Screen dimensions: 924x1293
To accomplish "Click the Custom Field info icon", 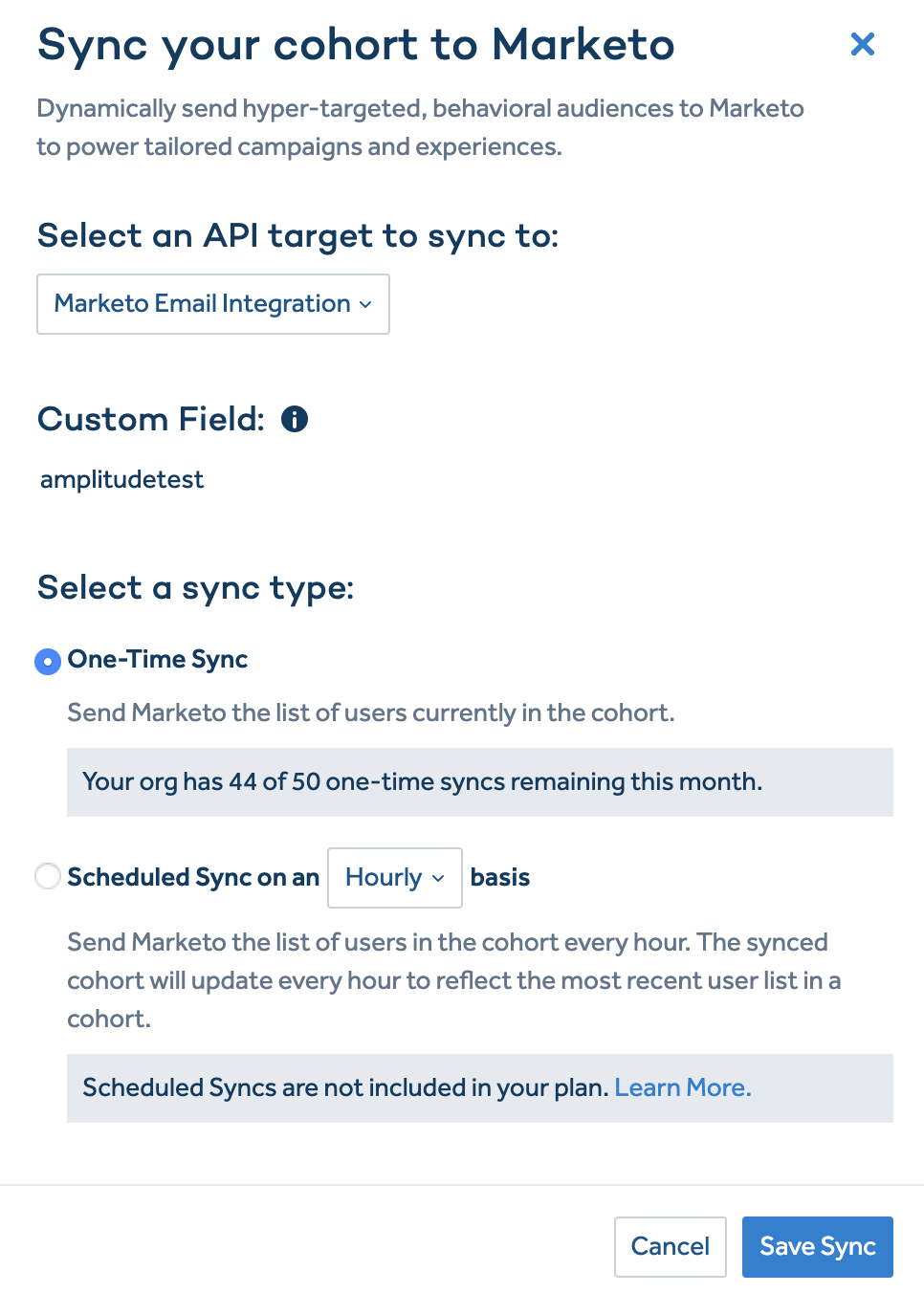I will pyautogui.click(x=295, y=419).
